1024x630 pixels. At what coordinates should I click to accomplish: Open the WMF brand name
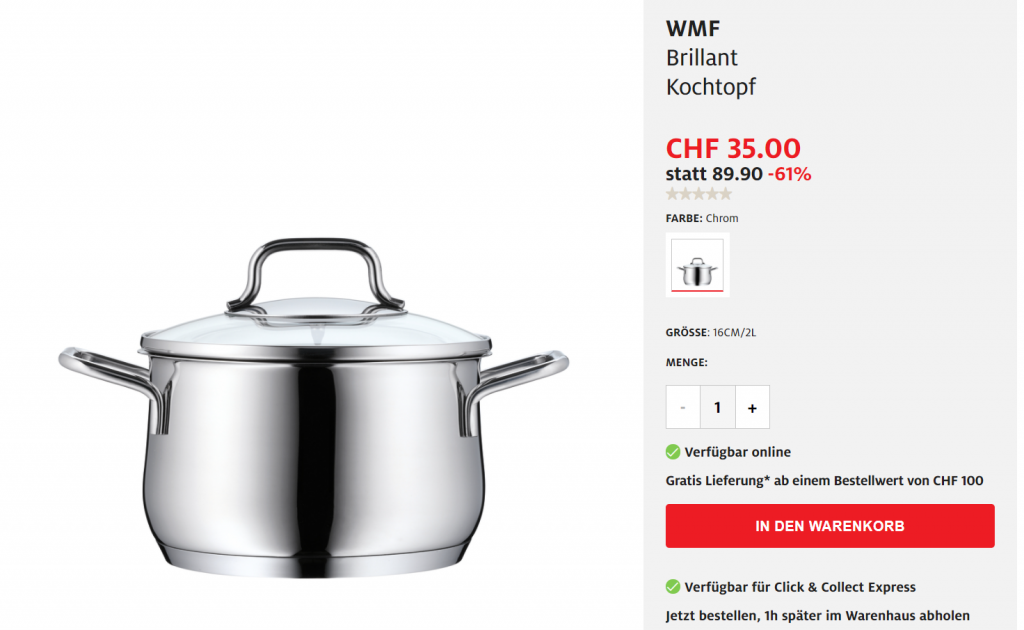(693, 29)
